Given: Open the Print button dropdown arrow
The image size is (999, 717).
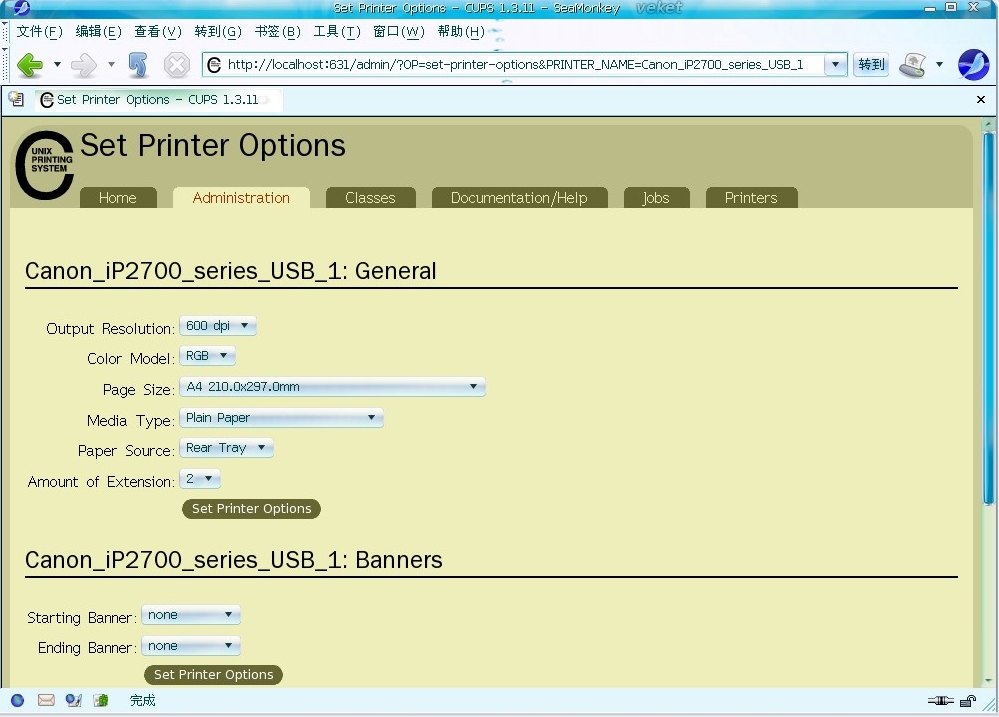Looking at the screenshot, I should [x=939, y=64].
